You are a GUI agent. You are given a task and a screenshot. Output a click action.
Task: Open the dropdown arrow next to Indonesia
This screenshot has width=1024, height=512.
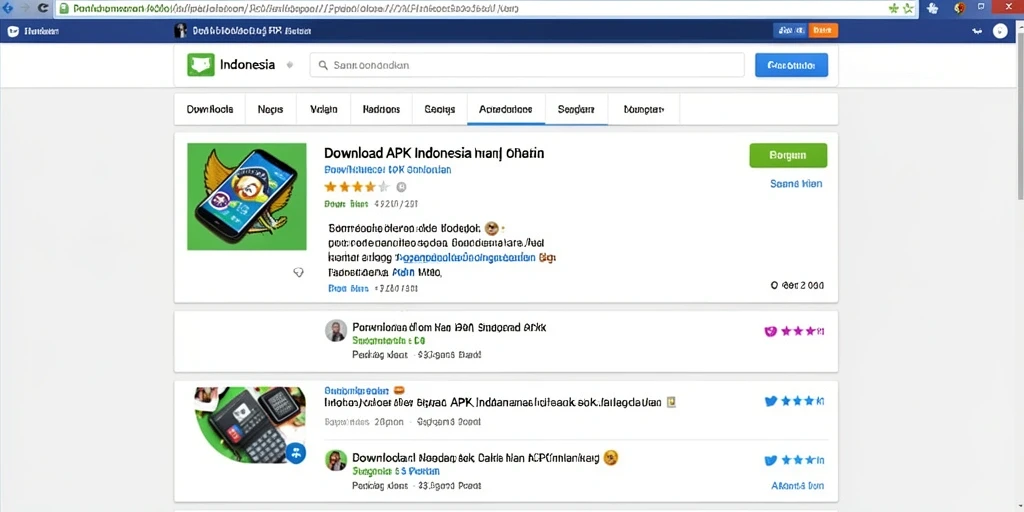289,65
